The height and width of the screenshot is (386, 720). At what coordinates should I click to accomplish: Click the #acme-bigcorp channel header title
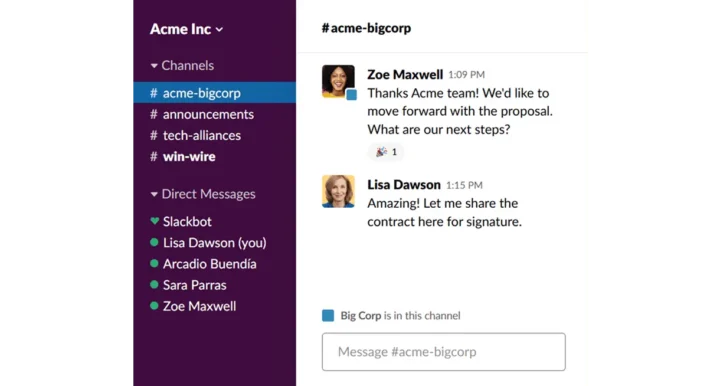(x=366, y=28)
